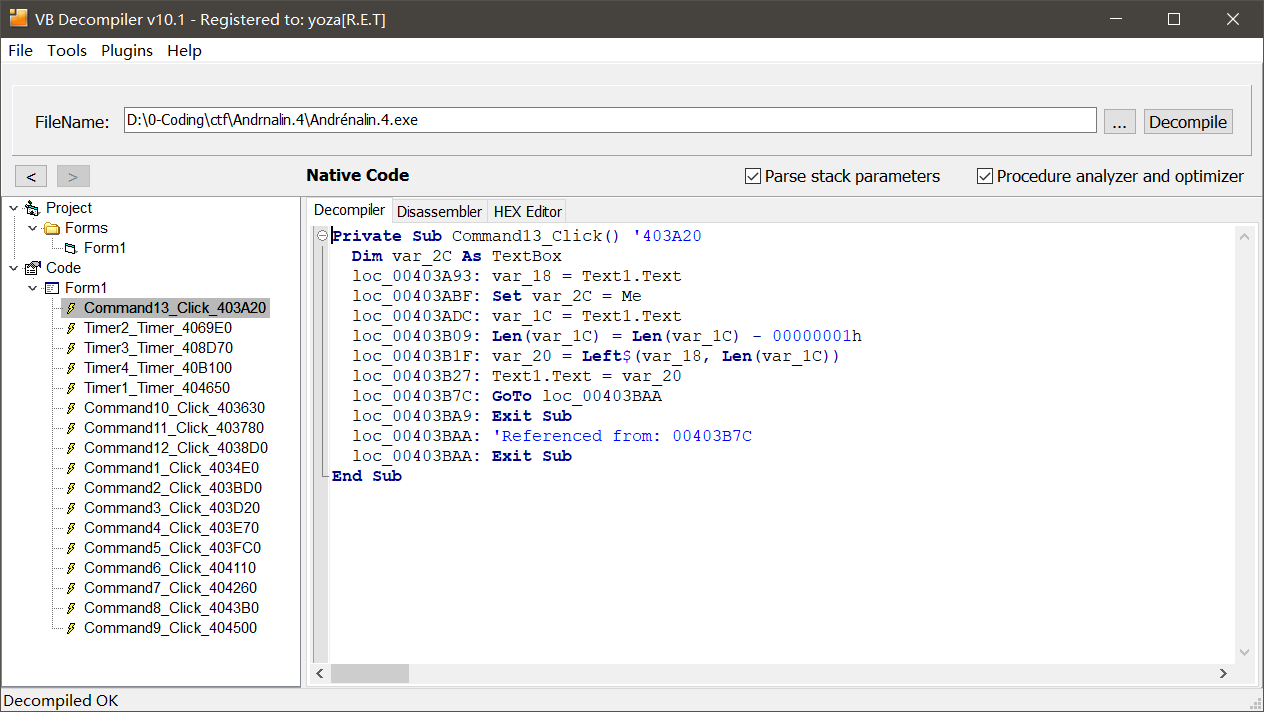Click the Forms folder icon

[52, 228]
